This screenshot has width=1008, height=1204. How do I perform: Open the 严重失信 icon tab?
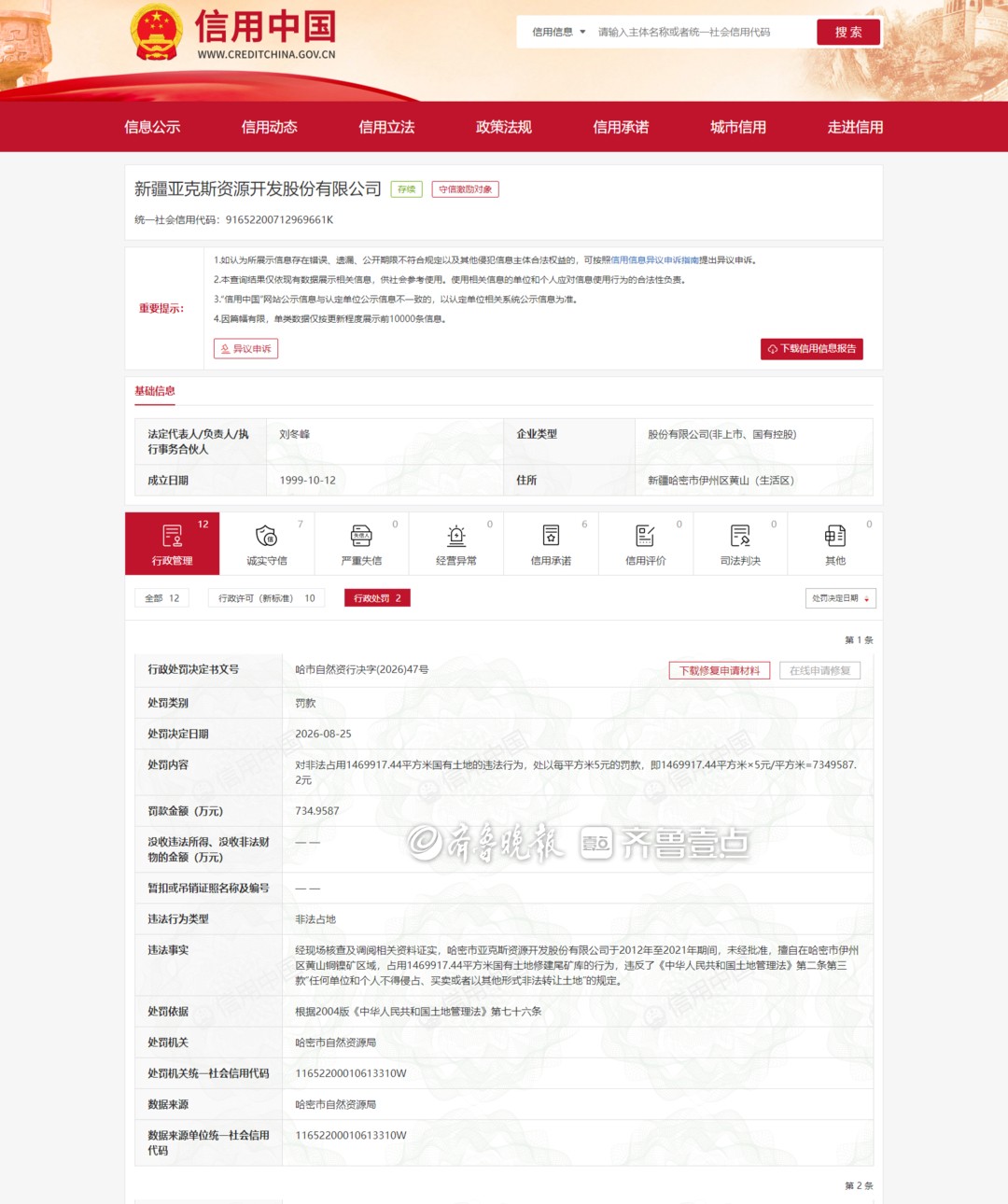coord(361,543)
